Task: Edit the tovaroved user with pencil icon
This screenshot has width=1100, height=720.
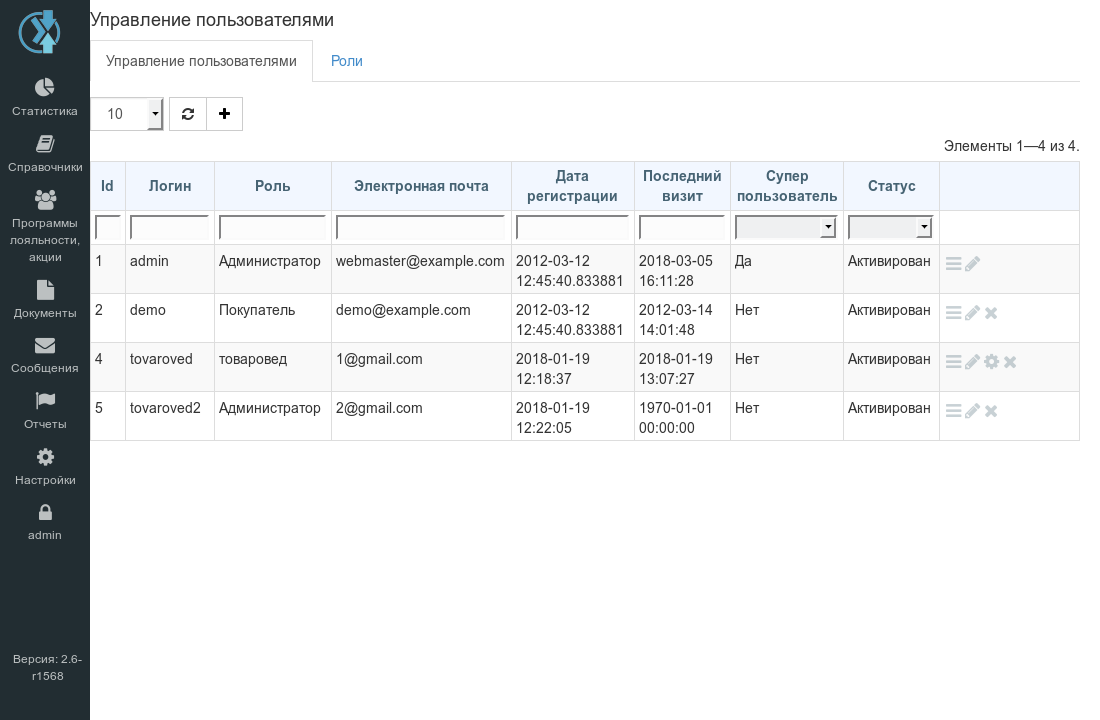Action: 972,362
